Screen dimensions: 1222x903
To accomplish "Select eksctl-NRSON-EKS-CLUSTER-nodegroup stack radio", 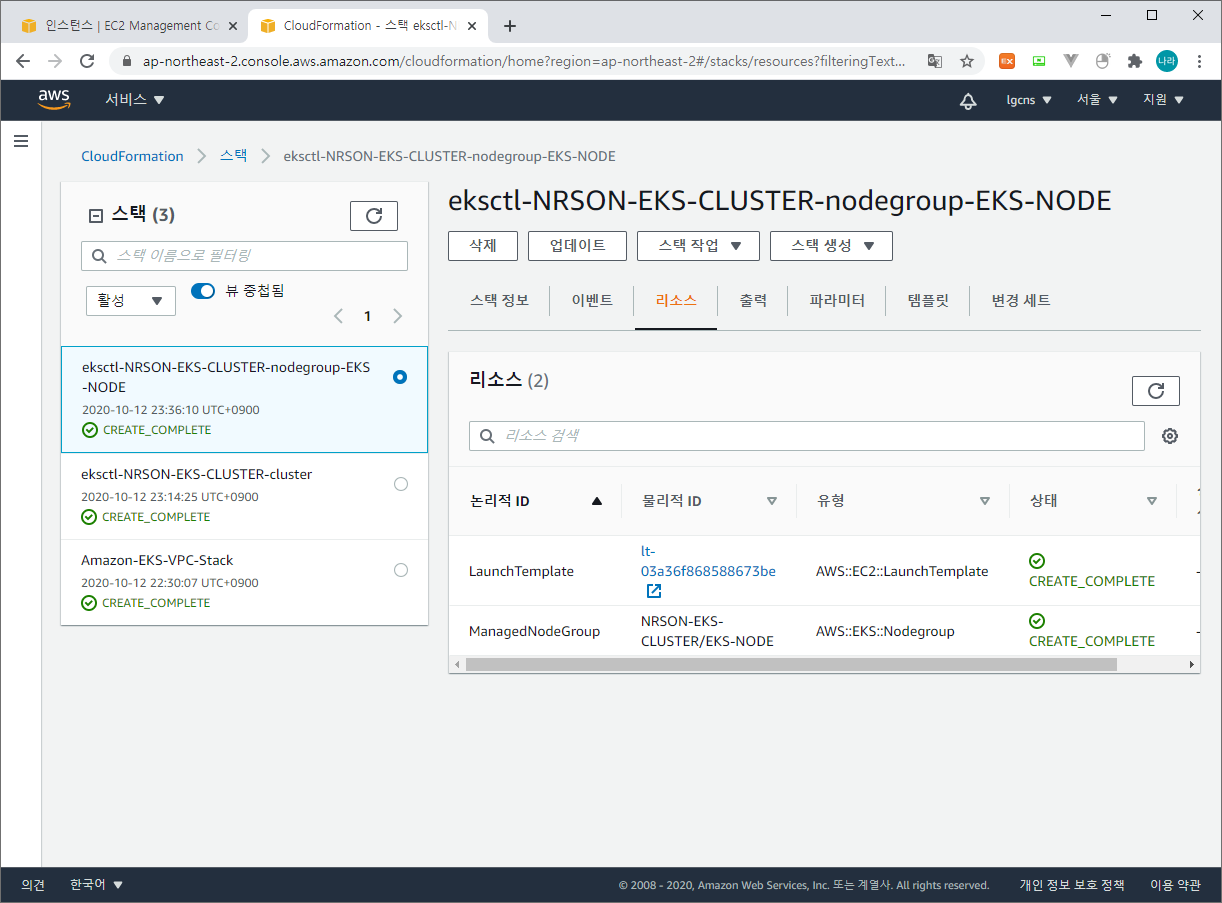I will (400, 377).
